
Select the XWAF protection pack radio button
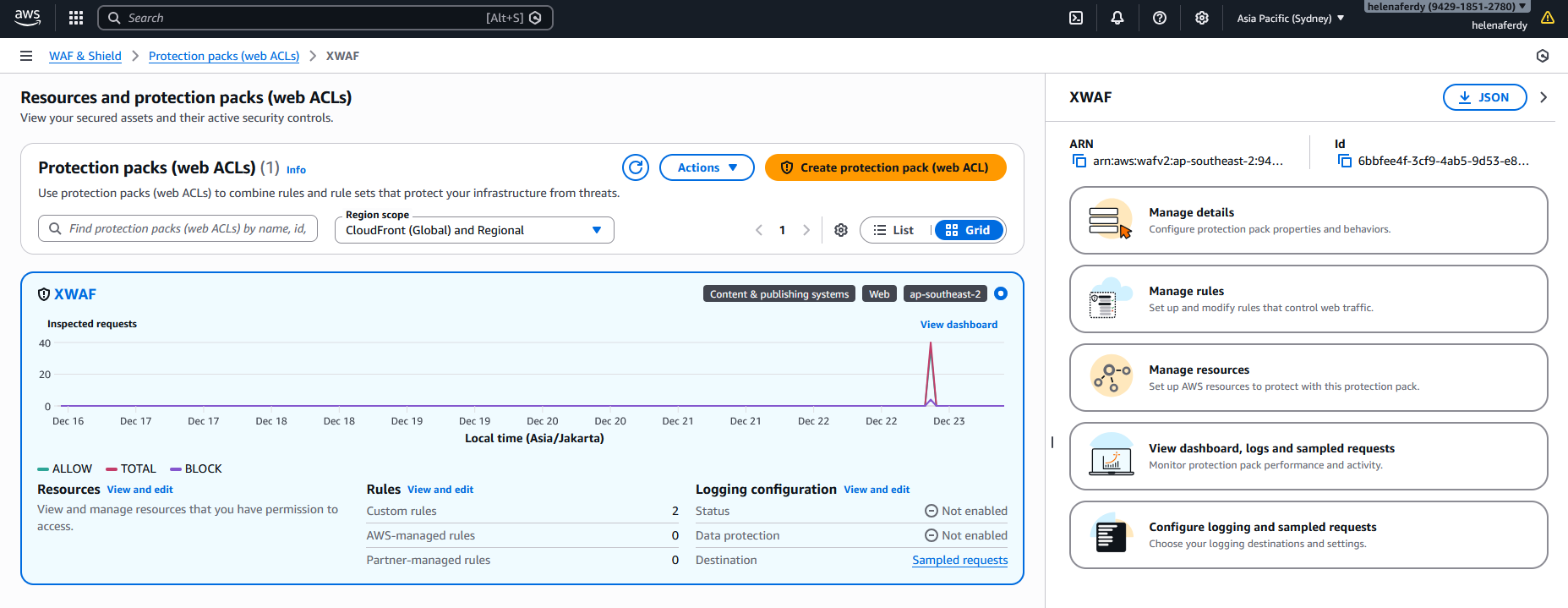(x=1001, y=293)
